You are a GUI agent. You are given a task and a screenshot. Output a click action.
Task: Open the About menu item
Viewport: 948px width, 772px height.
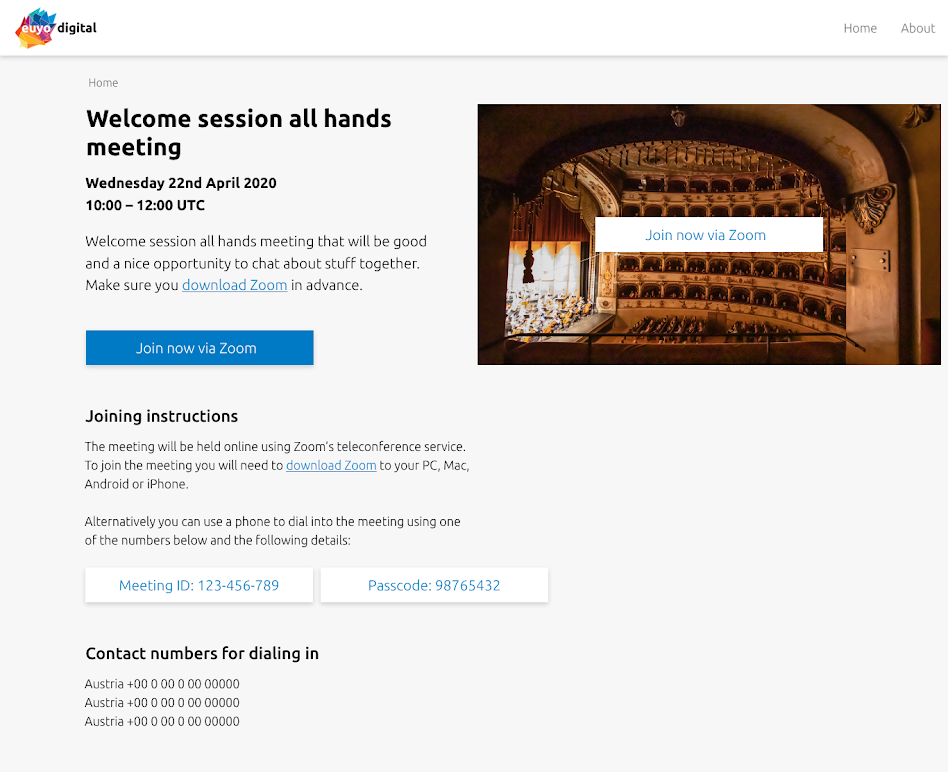point(917,28)
